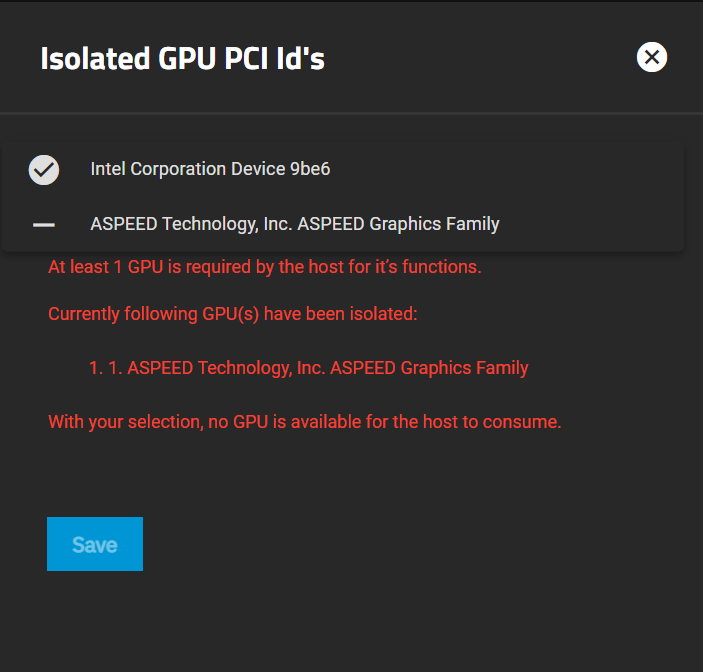
Task: Click the horizontal dash icon beside ASPEED
Action: pyautogui.click(x=44, y=225)
